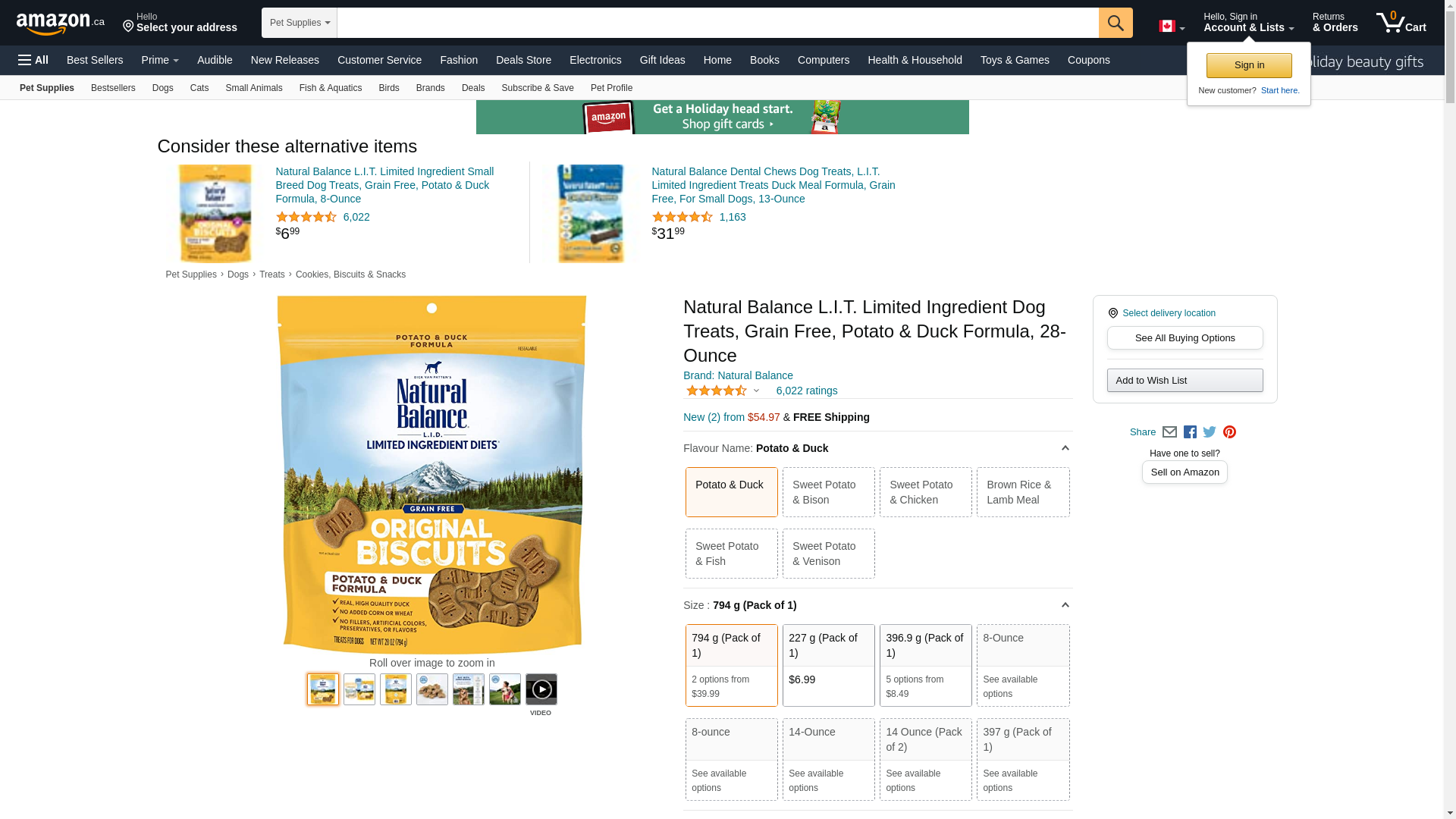
Task: Click the Add to Wish List button
Action: 1185,381
